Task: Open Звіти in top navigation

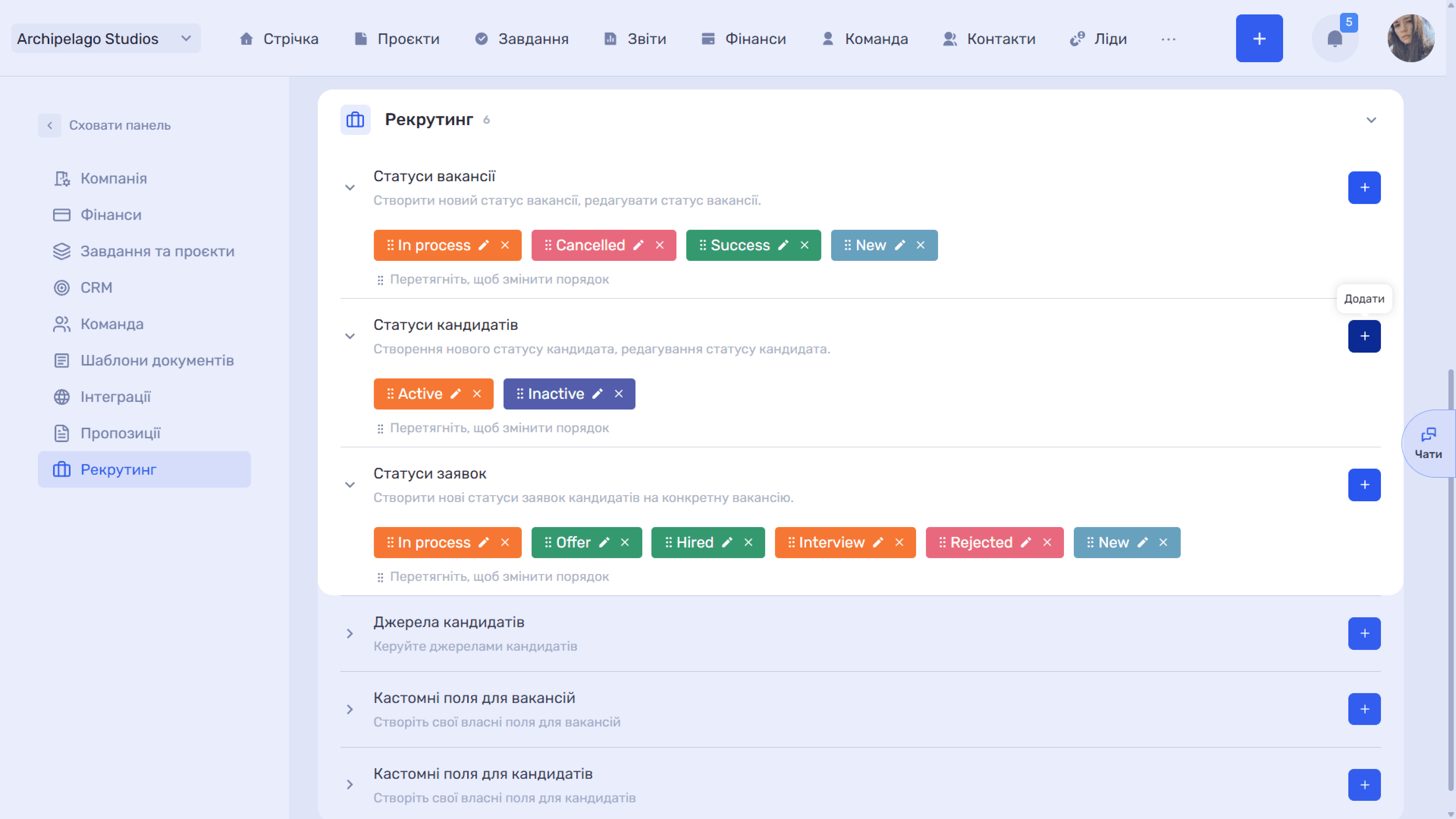Action: point(635,38)
